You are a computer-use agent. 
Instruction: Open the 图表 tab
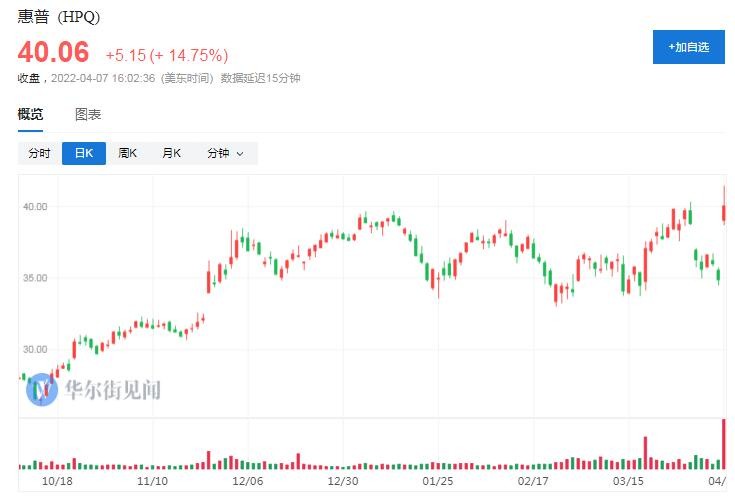pos(88,114)
